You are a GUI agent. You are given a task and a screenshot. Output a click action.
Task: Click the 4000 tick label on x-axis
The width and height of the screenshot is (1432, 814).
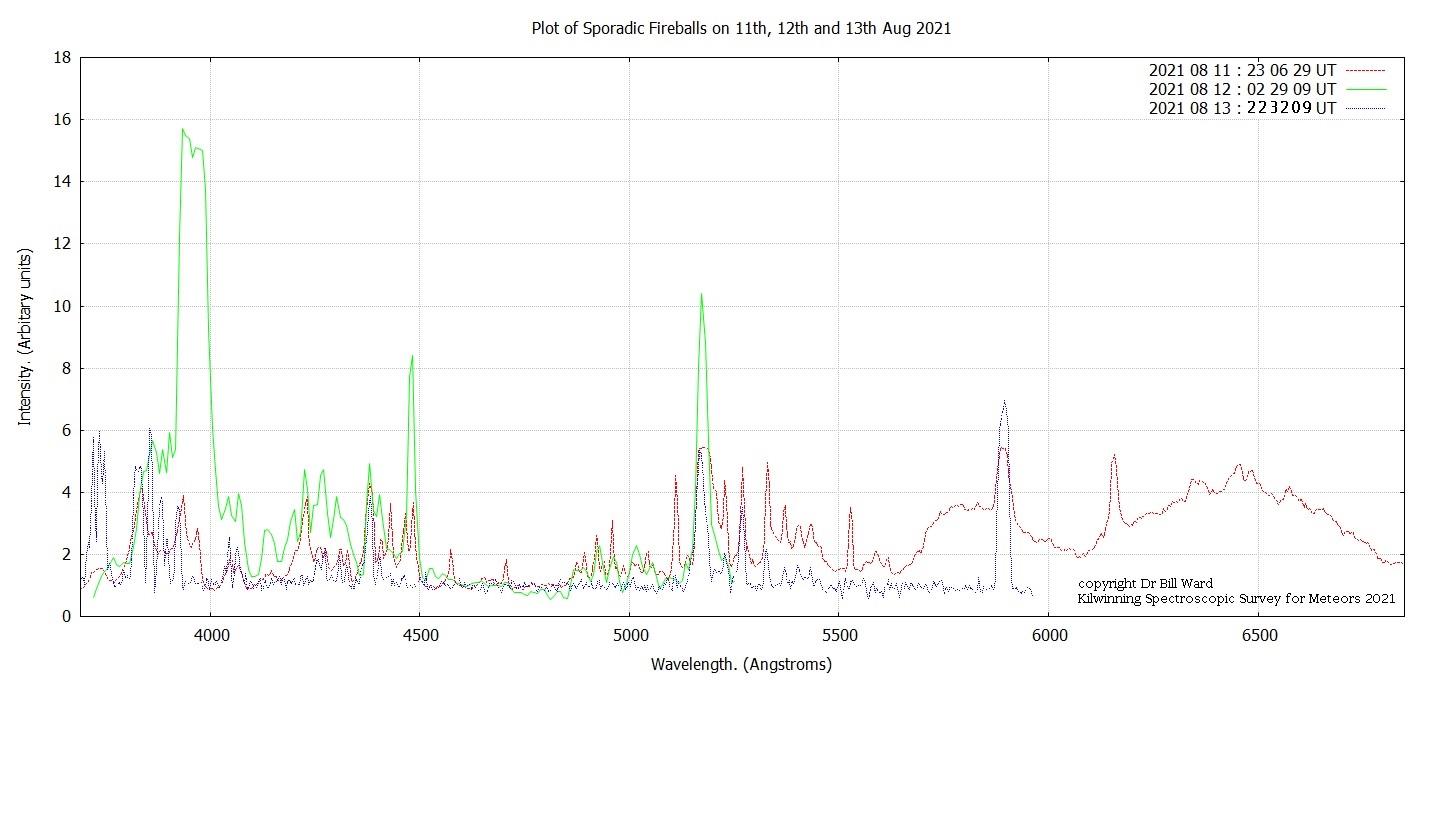tap(211, 634)
